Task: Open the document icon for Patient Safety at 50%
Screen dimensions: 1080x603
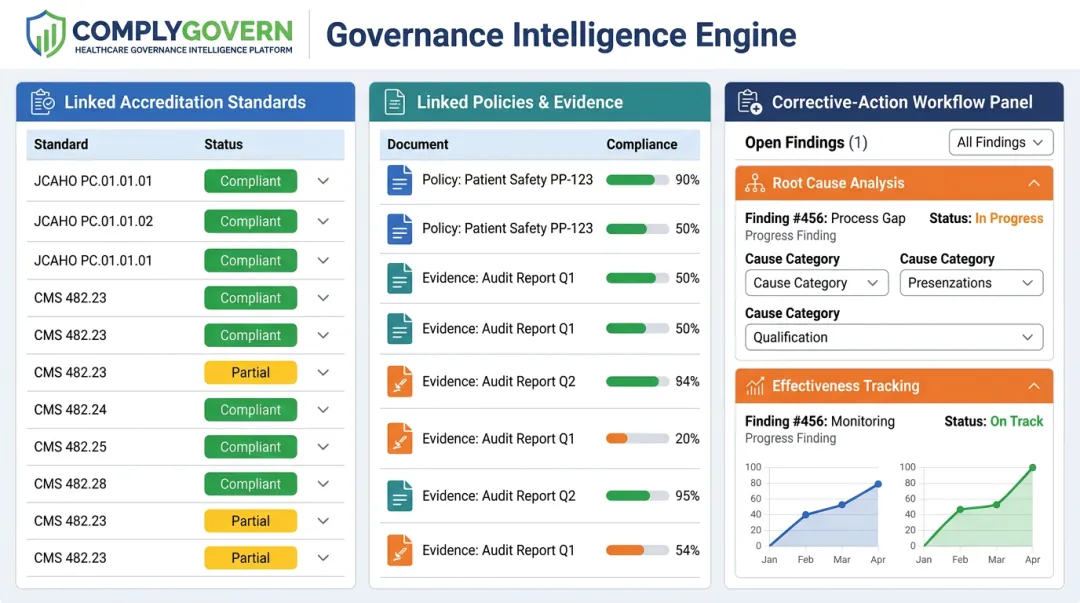Action: pyautogui.click(x=399, y=229)
